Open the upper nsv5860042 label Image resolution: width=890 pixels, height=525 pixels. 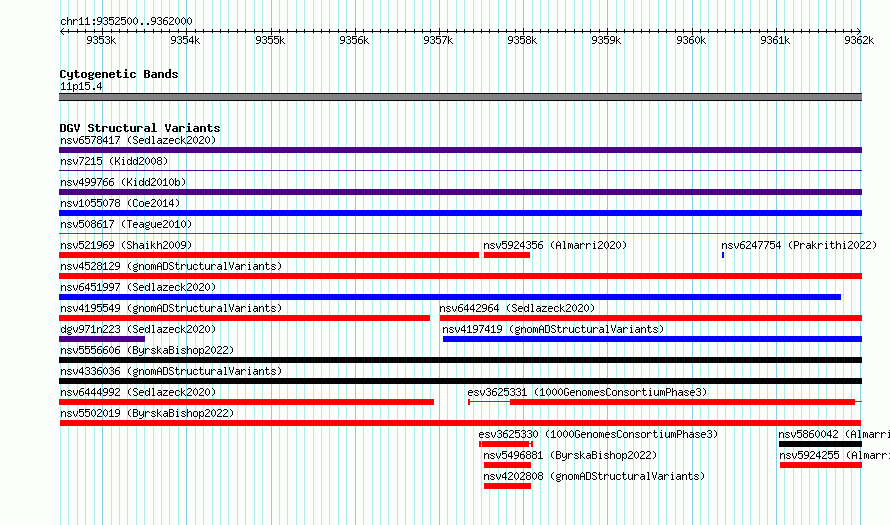(x=834, y=434)
